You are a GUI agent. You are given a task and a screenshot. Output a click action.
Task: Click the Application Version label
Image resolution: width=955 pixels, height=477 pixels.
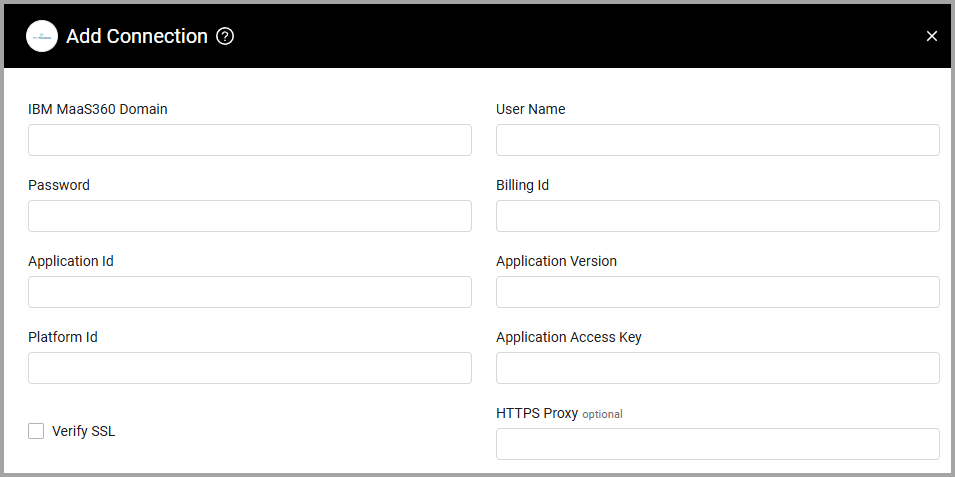(x=557, y=261)
